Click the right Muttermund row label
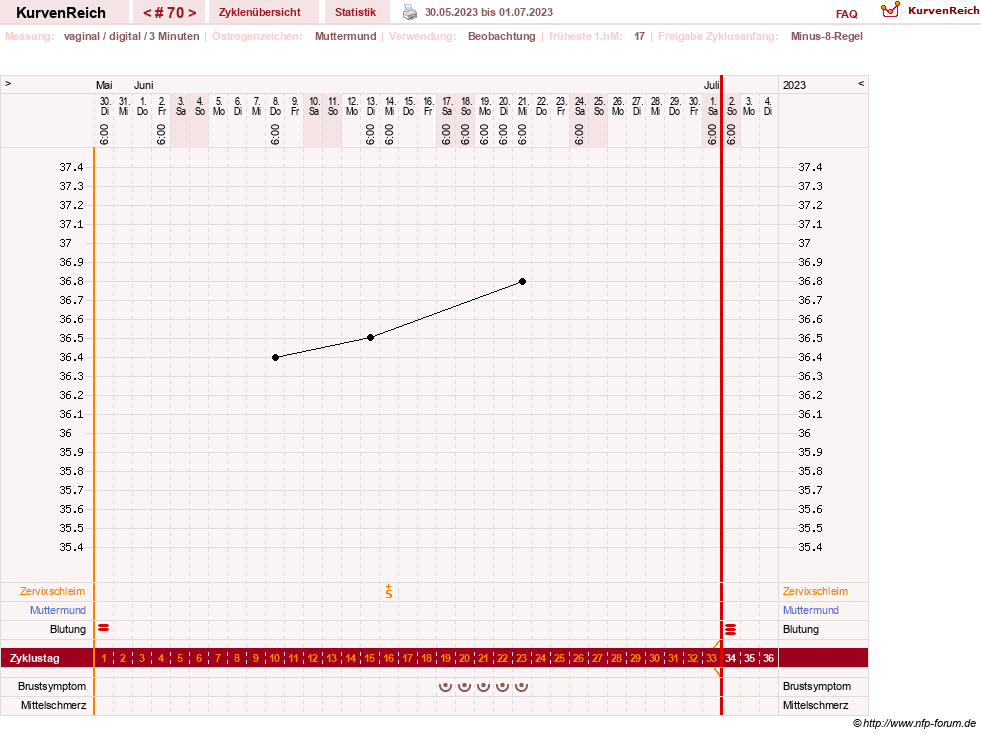 pyautogui.click(x=811, y=610)
